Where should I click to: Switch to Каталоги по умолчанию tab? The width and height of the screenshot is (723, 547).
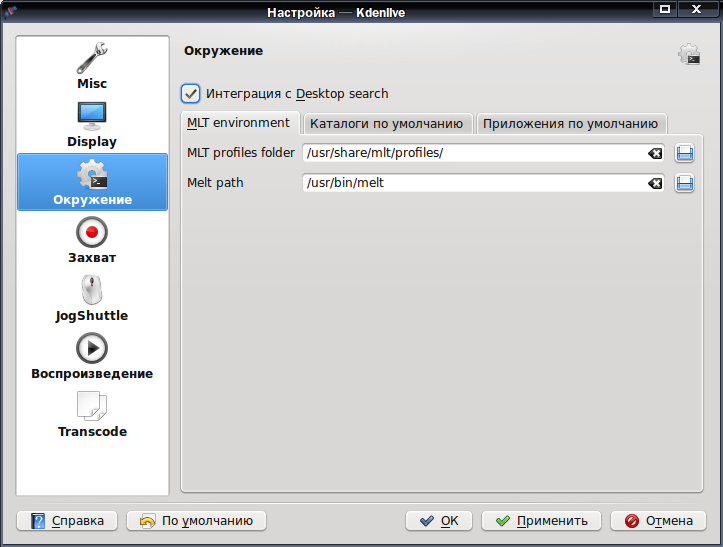[386, 124]
